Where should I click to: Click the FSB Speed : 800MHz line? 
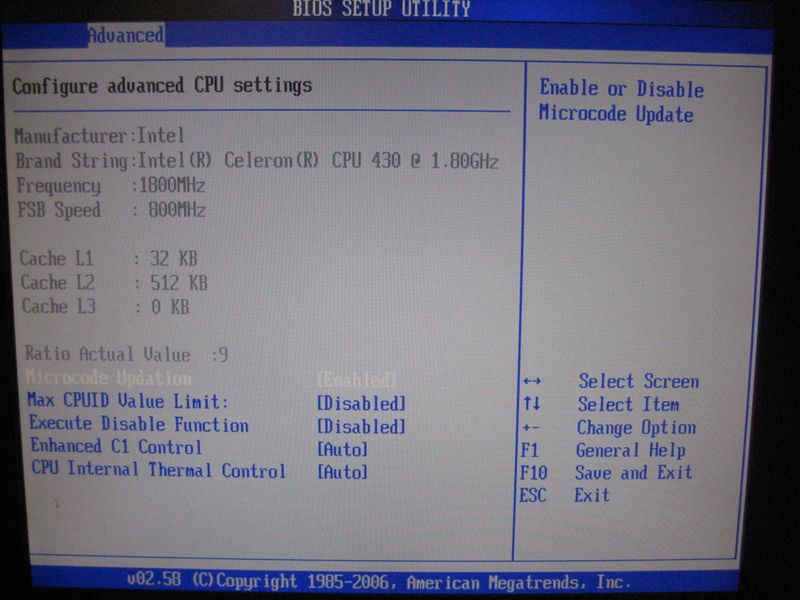tap(112, 210)
